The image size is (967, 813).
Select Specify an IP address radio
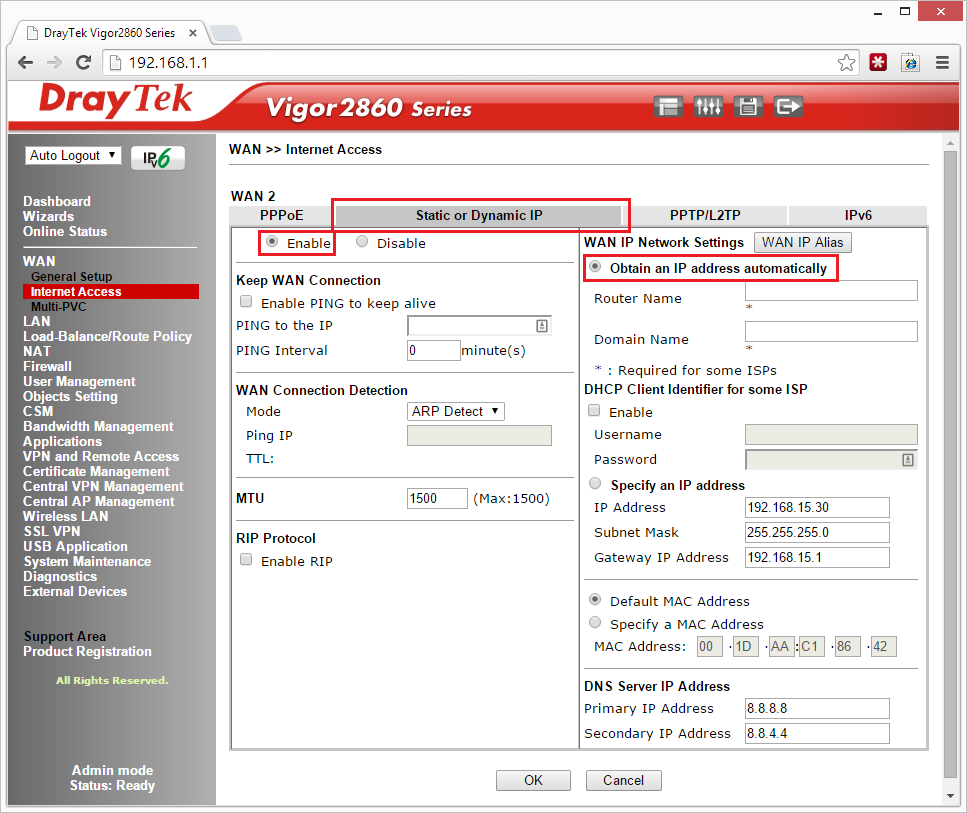[595, 484]
